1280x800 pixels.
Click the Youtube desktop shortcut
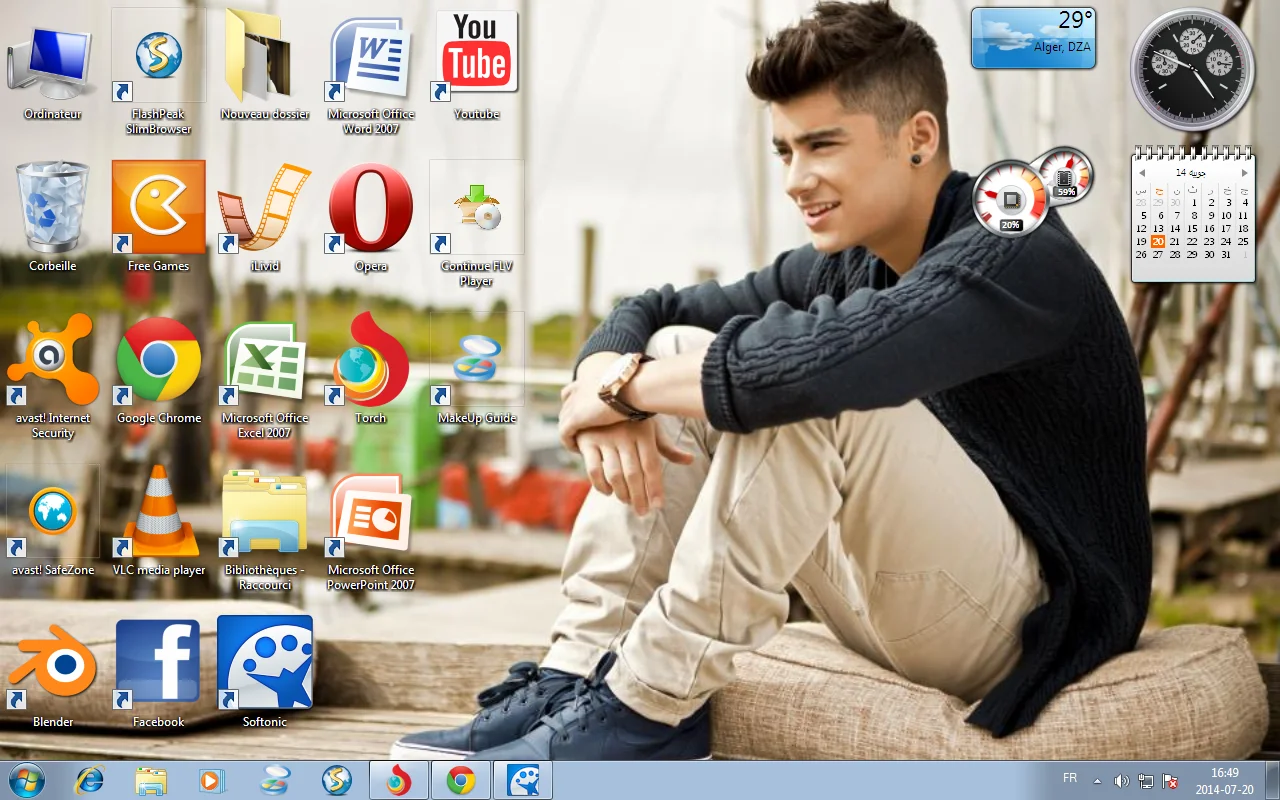click(x=476, y=56)
